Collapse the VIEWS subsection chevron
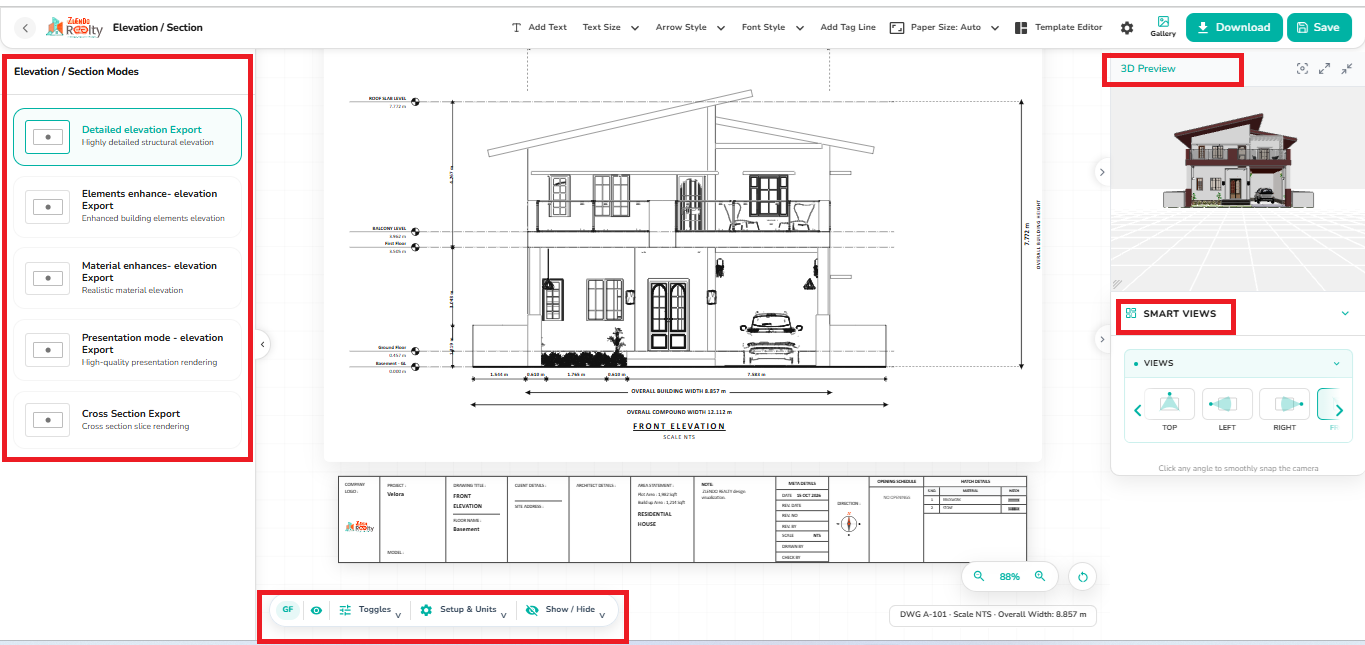Image resolution: width=1365 pixels, height=645 pixels. tap(1337, 363)
